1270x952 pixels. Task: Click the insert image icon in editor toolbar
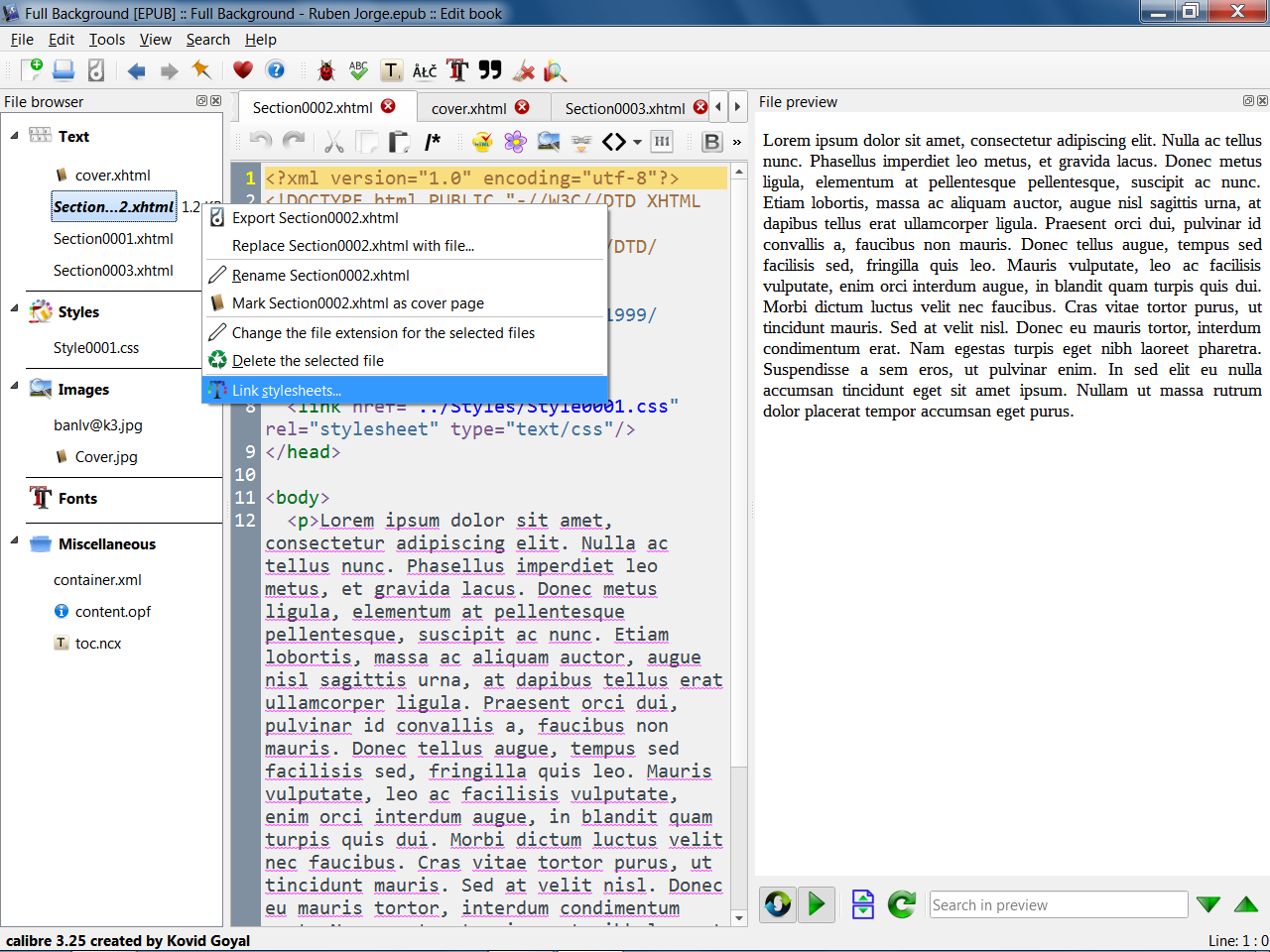[x=548, y=142]
